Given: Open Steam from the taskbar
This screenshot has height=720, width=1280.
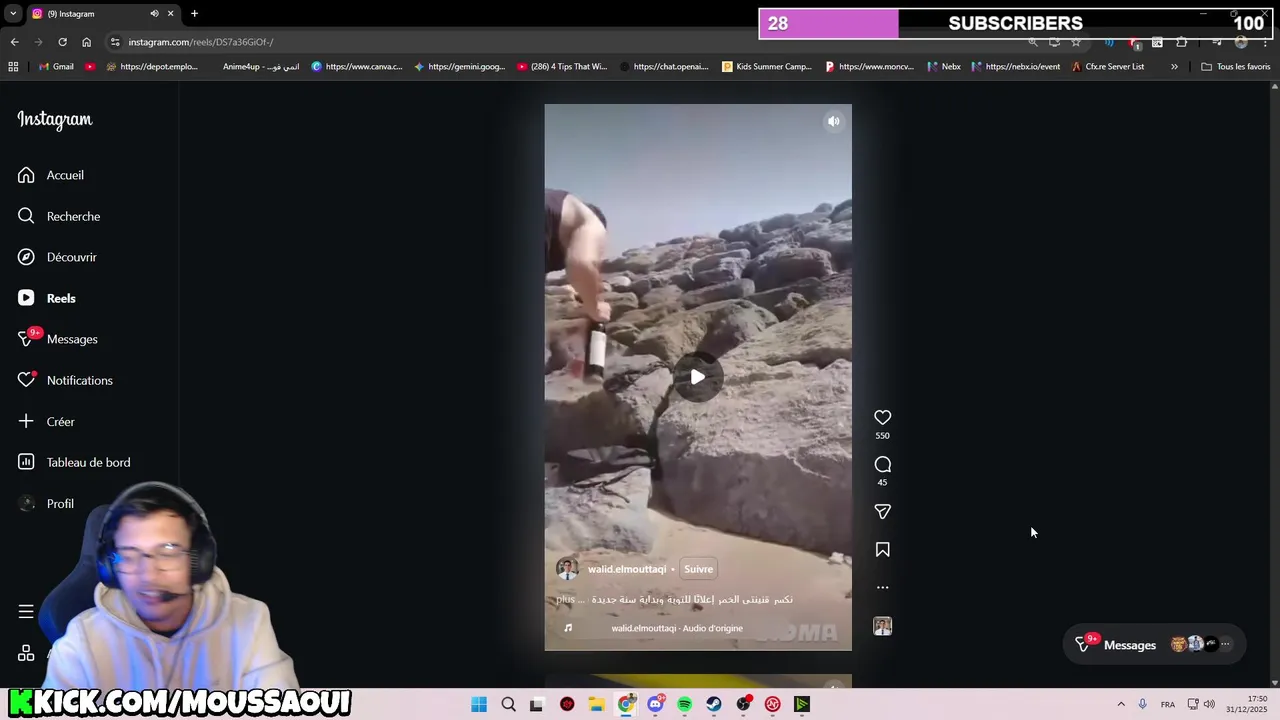Looking at the screenshot, I should [x=714, y=704].
